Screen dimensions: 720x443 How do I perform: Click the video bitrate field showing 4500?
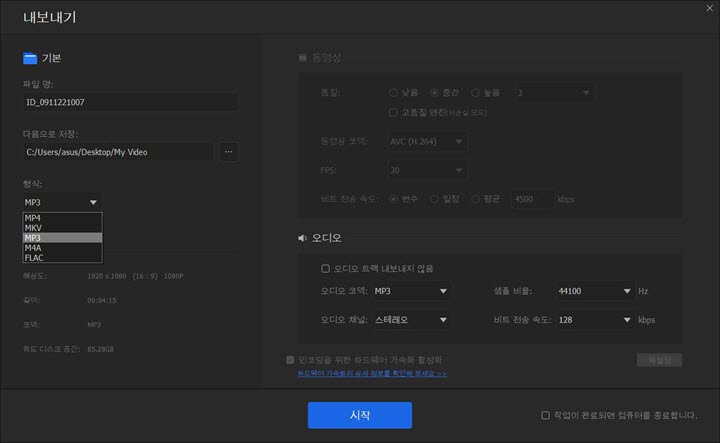click(x=533, y=199)
